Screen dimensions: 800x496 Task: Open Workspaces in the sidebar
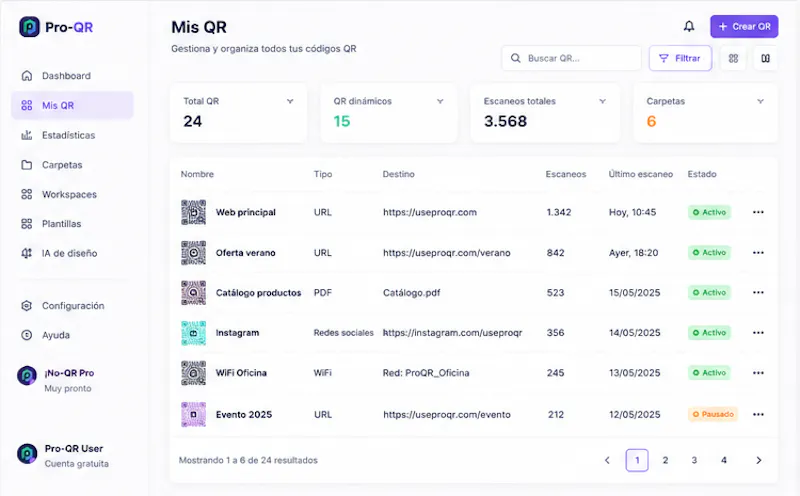[x=72, y=194]
